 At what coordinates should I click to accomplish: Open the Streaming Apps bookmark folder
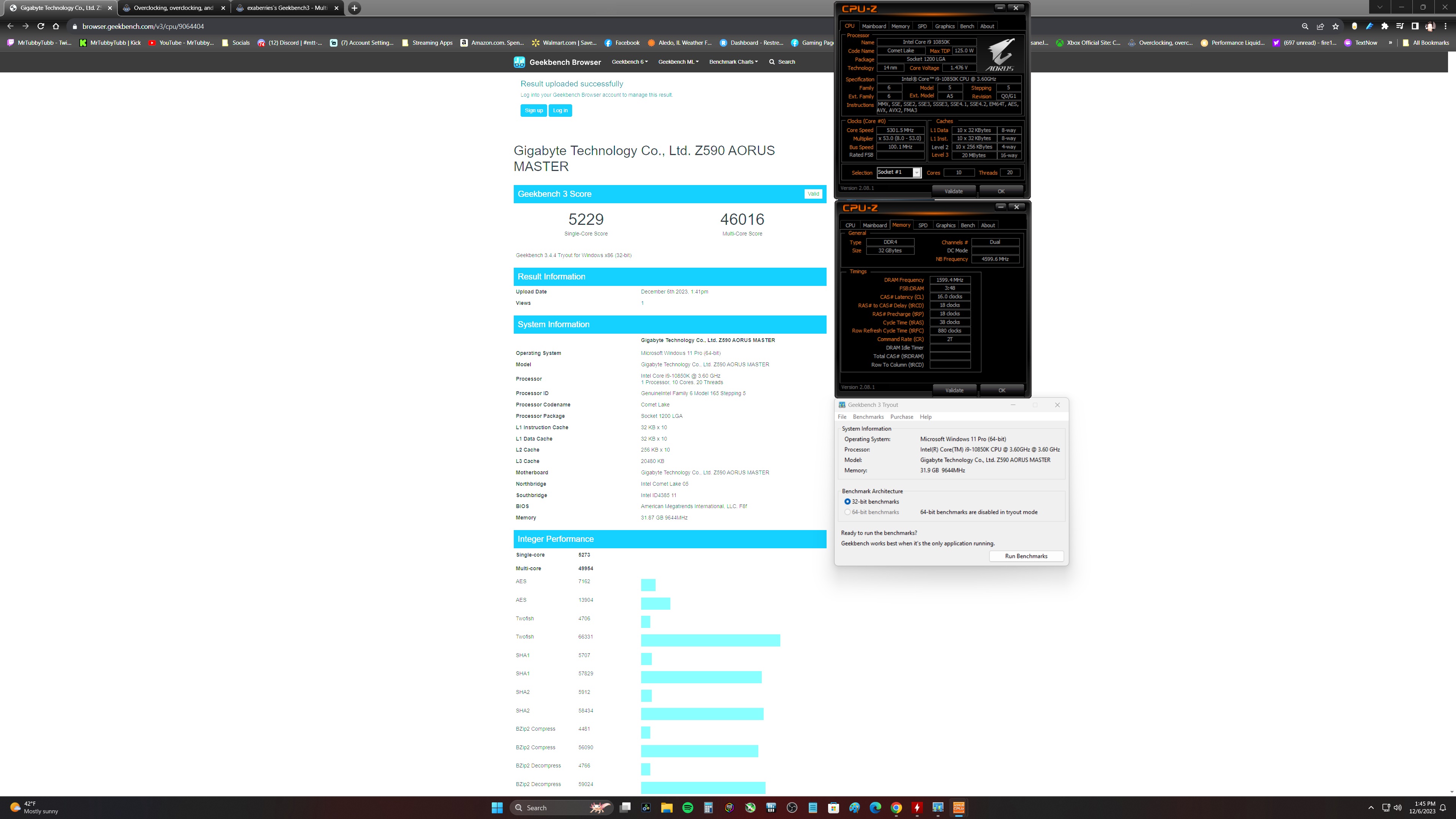click(x=427, y=43)
